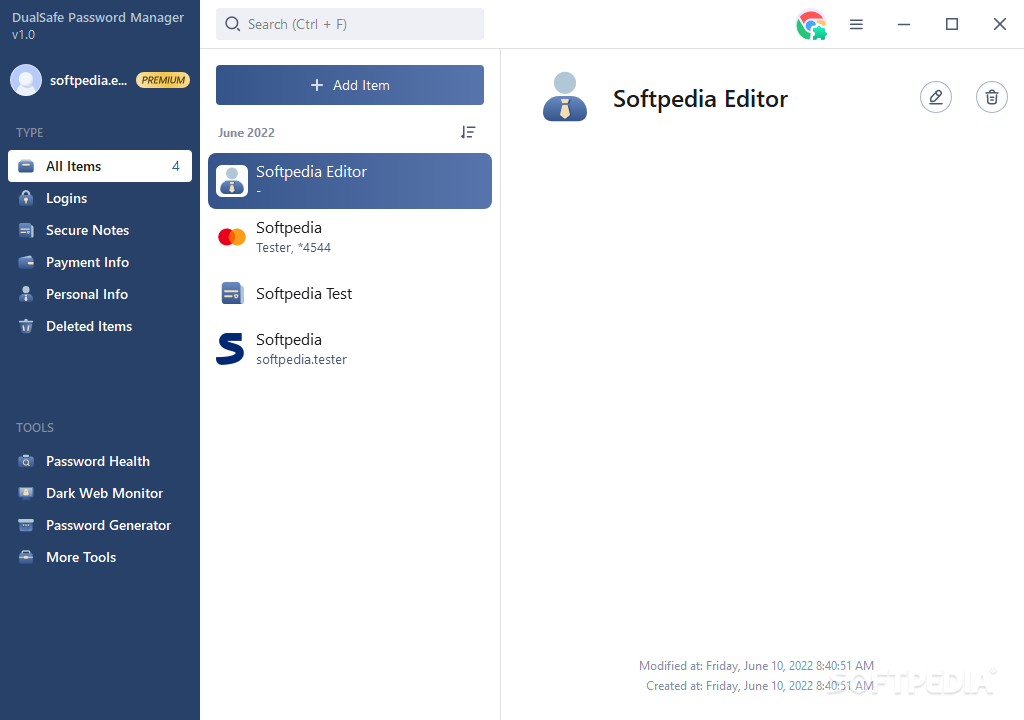
Task: Open the Password Health tool
Action: tap(100, 461)
